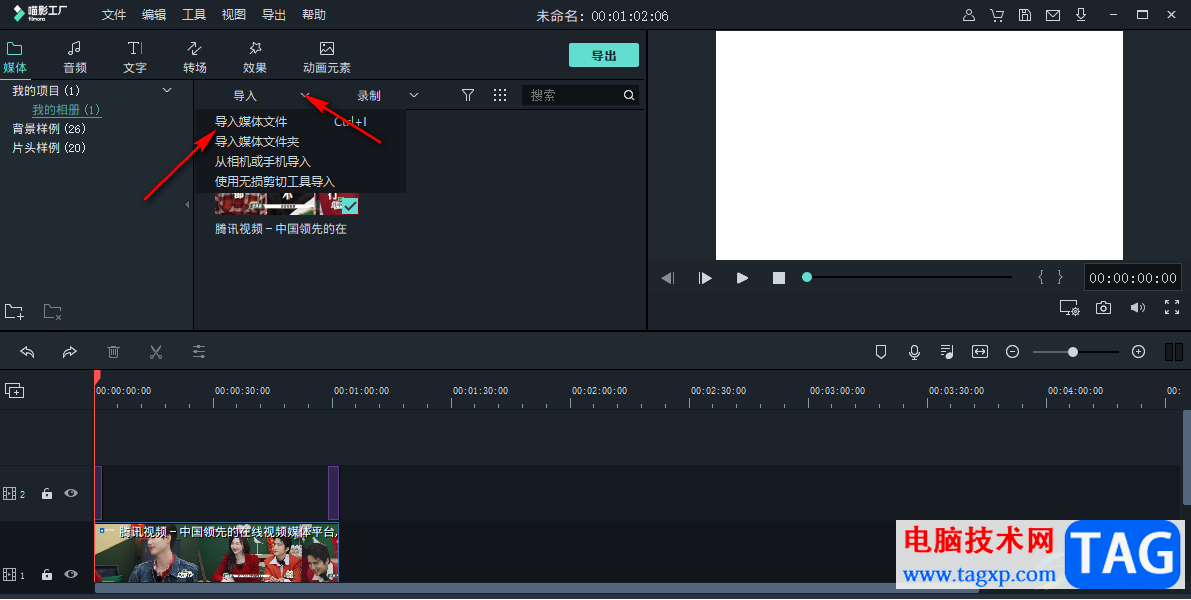Open the audio mixer icon
Image resolution: width=1191 pixels, height=600 pixels.
pyautogui.click(x=946, y=352)
